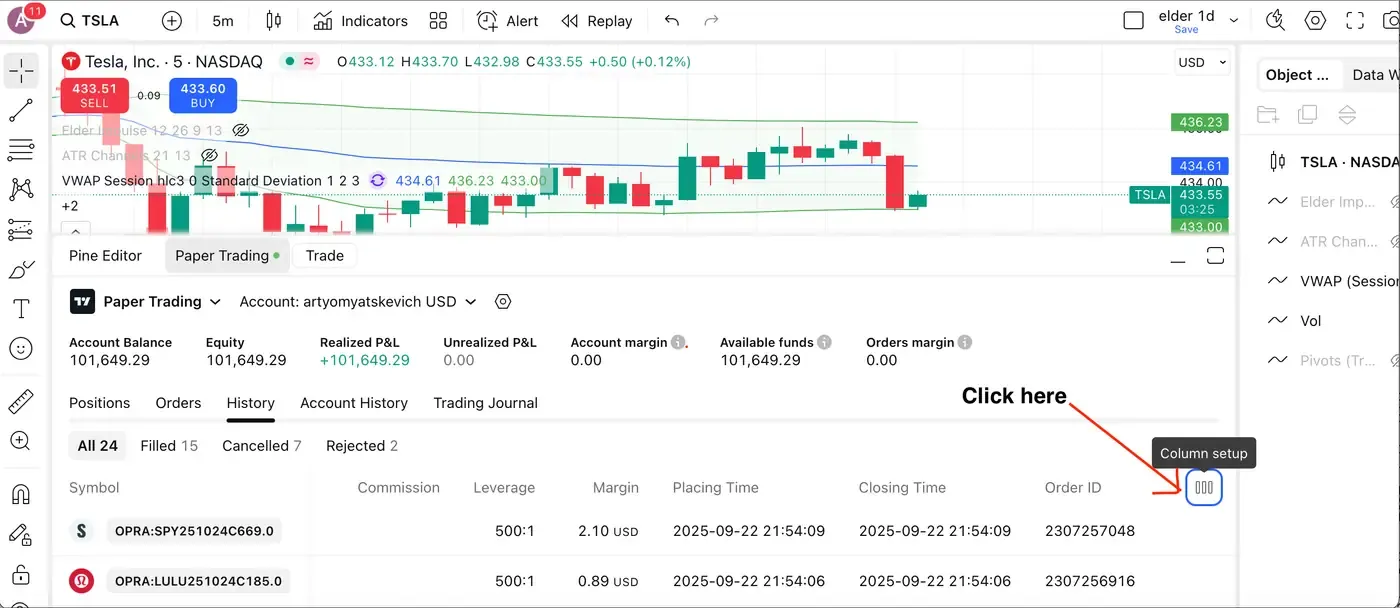Click the Account margin info icon
Screen dimensions: 1400x608
[x=679, y=342]
